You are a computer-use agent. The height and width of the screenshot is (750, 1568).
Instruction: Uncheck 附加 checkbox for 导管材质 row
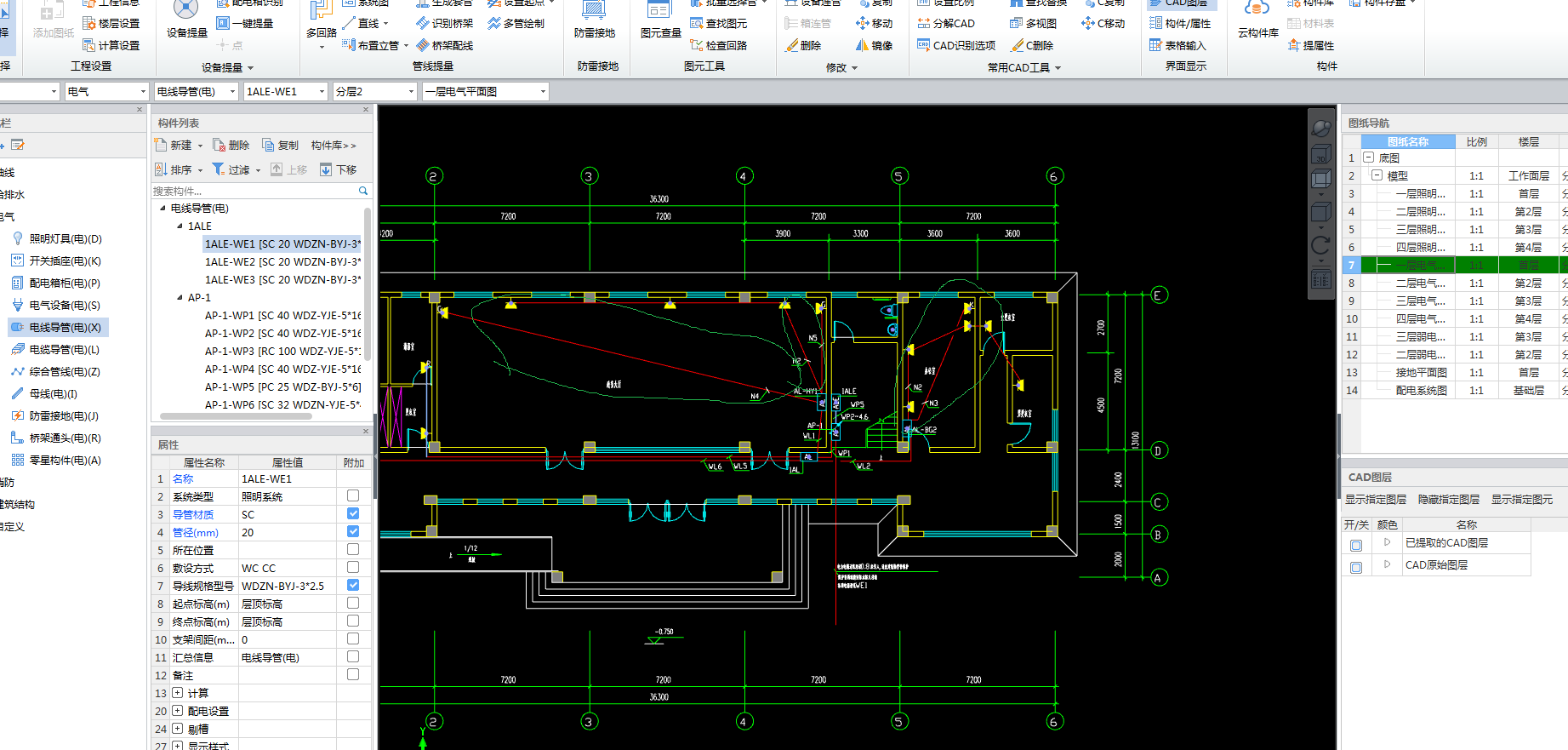(353, 513)
